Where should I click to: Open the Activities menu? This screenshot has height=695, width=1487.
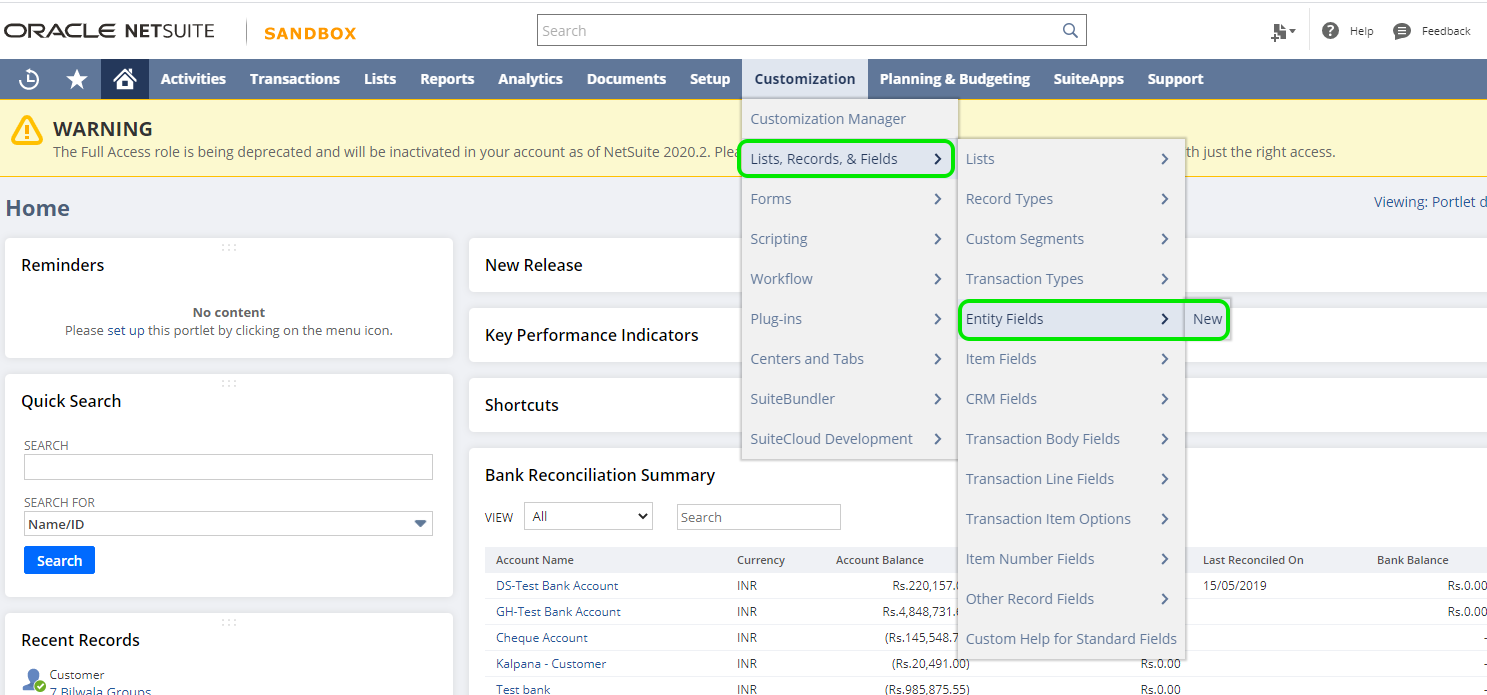193,79
